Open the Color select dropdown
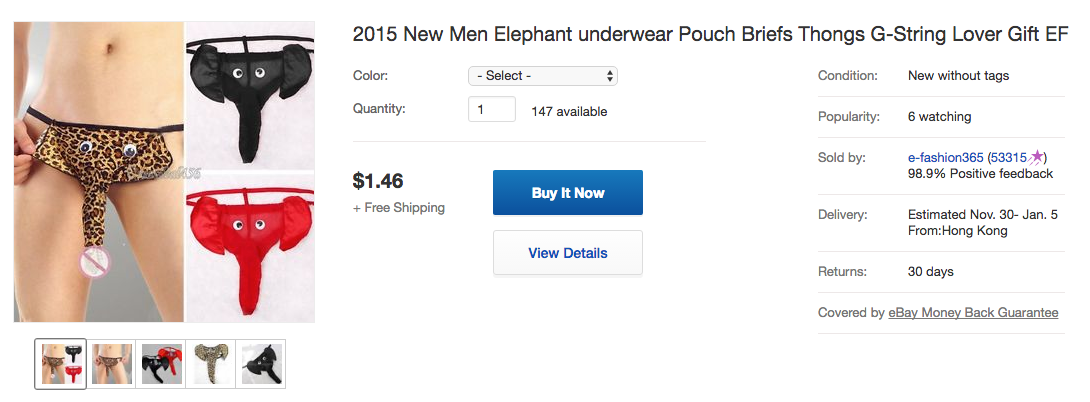 coord(543,76)
